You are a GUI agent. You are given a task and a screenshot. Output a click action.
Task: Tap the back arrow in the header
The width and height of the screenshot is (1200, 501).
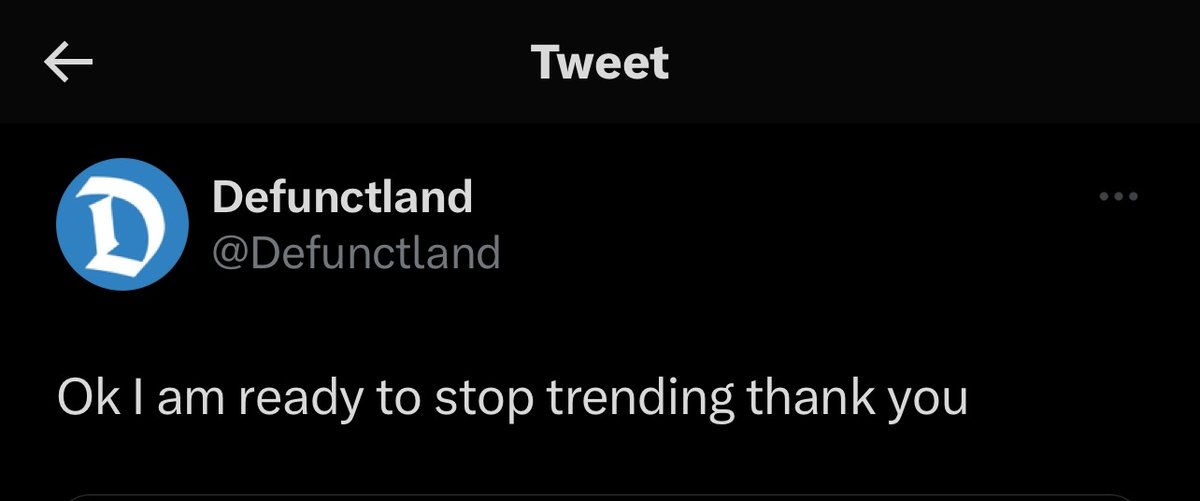click(68, 63)
